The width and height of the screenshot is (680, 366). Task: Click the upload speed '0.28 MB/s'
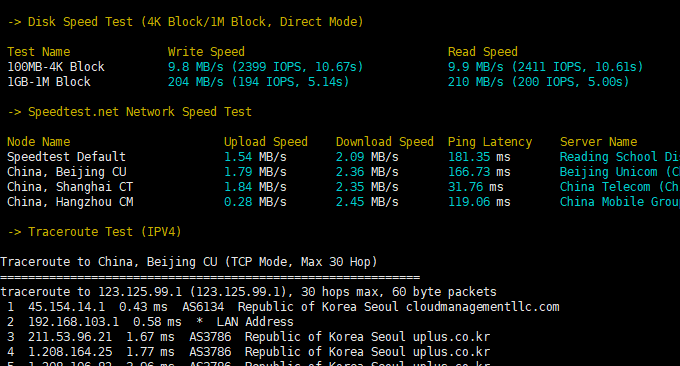[x=255, y=202]
